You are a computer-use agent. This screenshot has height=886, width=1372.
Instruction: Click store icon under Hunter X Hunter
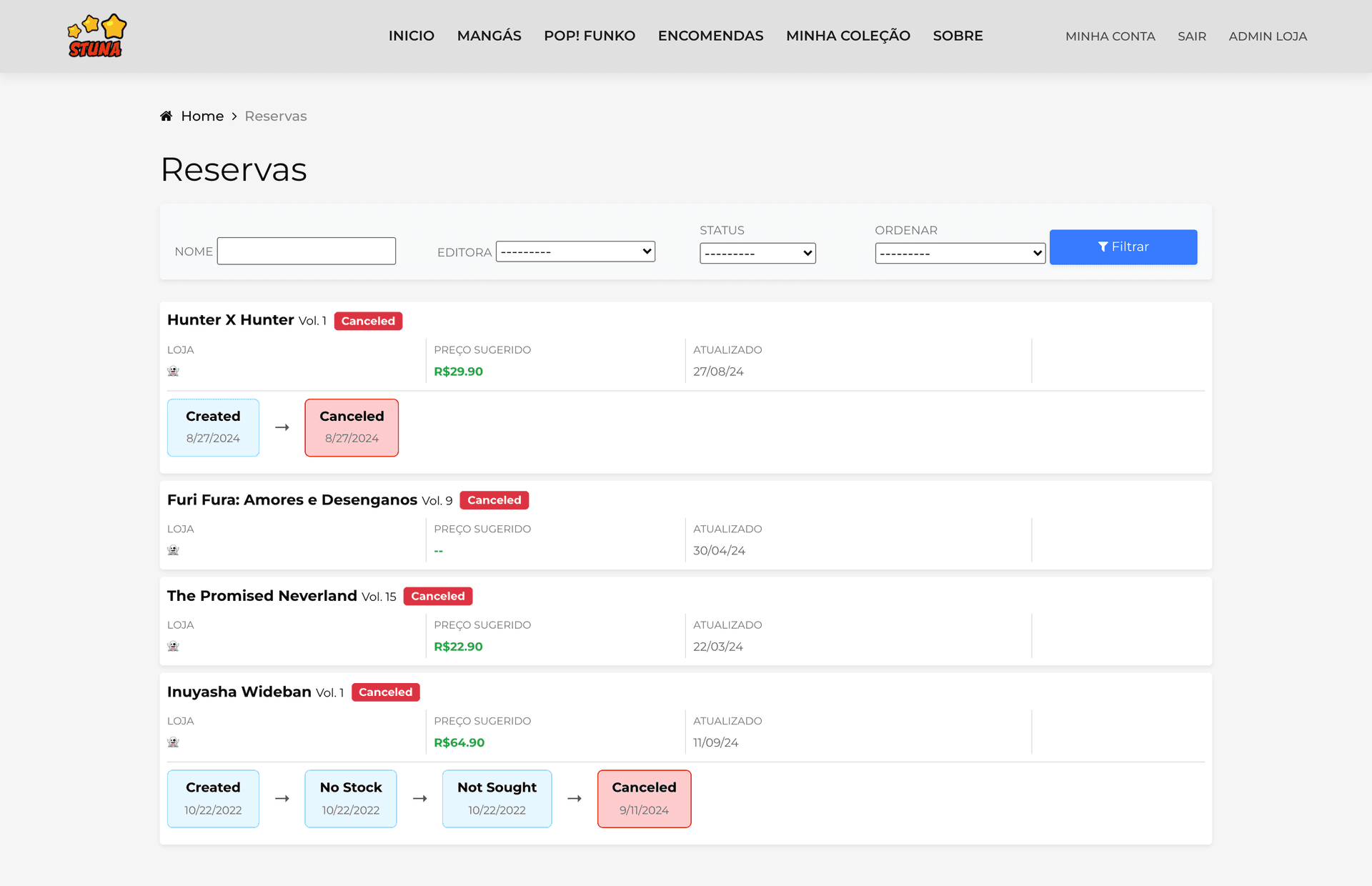[x=173, y=372]
